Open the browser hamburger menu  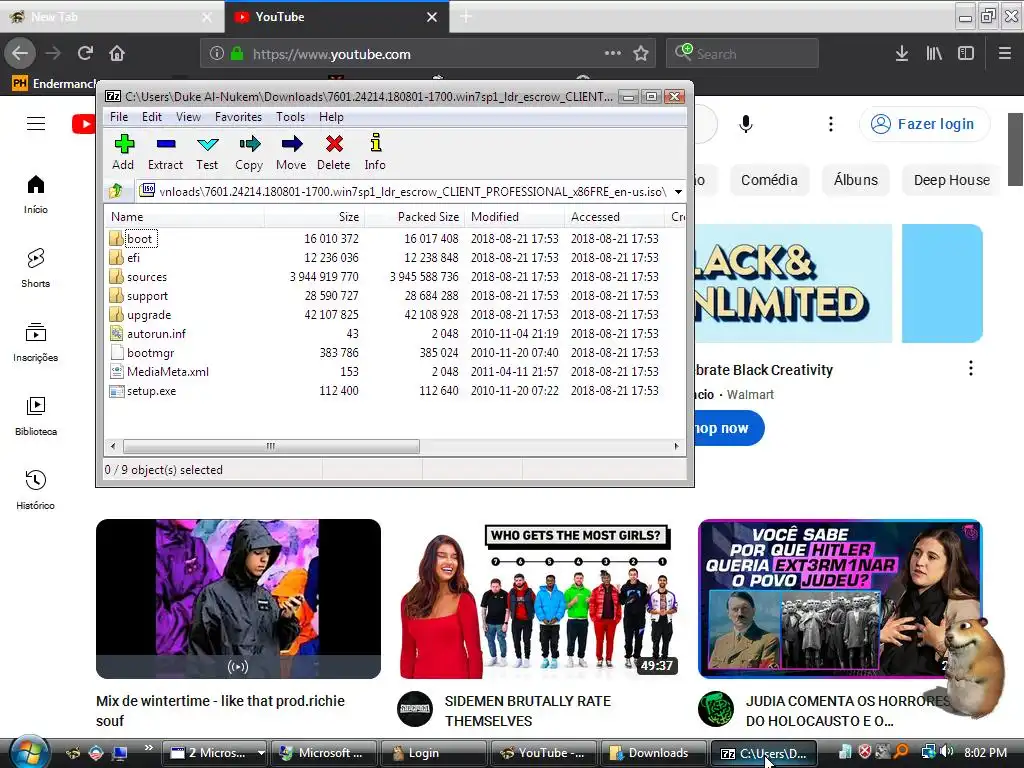click(1005, 54)
